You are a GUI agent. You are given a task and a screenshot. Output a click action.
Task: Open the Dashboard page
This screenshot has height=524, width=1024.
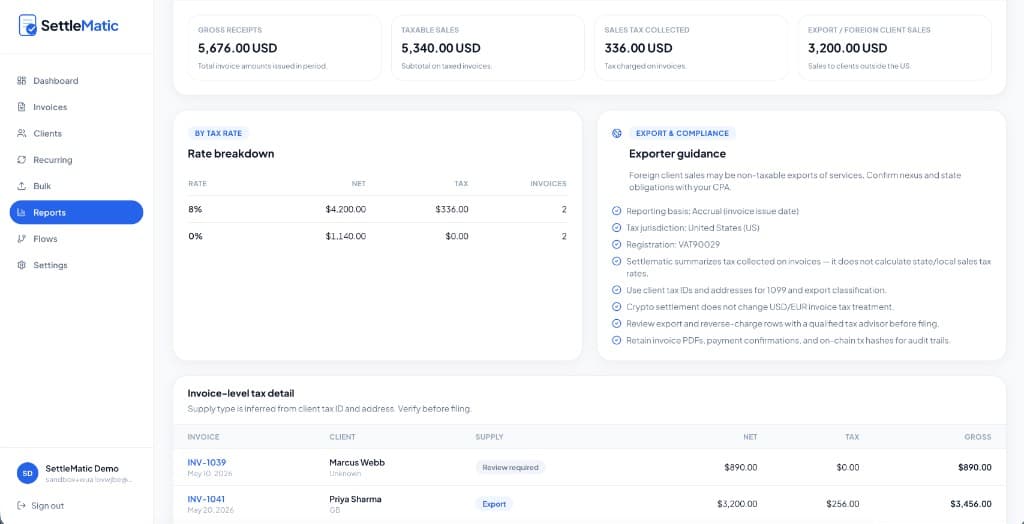click(x=76, y=81)
